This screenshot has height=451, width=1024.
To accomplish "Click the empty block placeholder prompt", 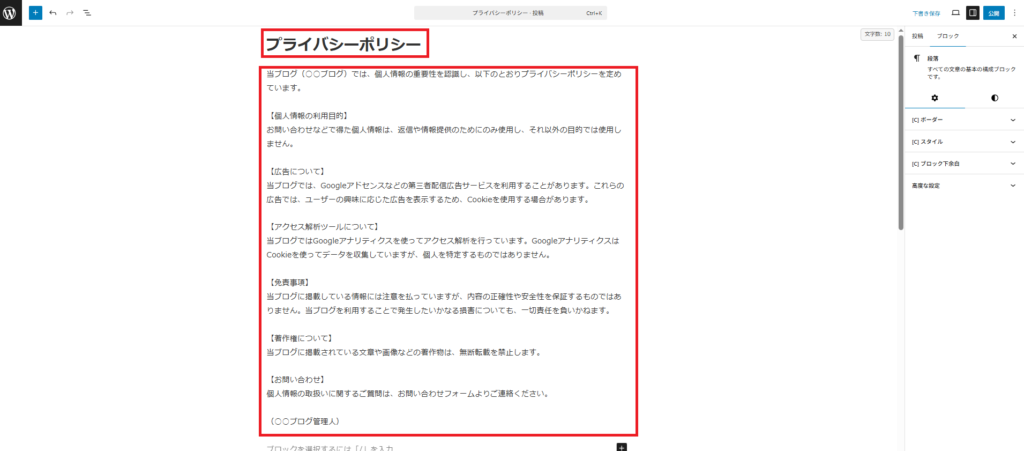I will (330, 448).
